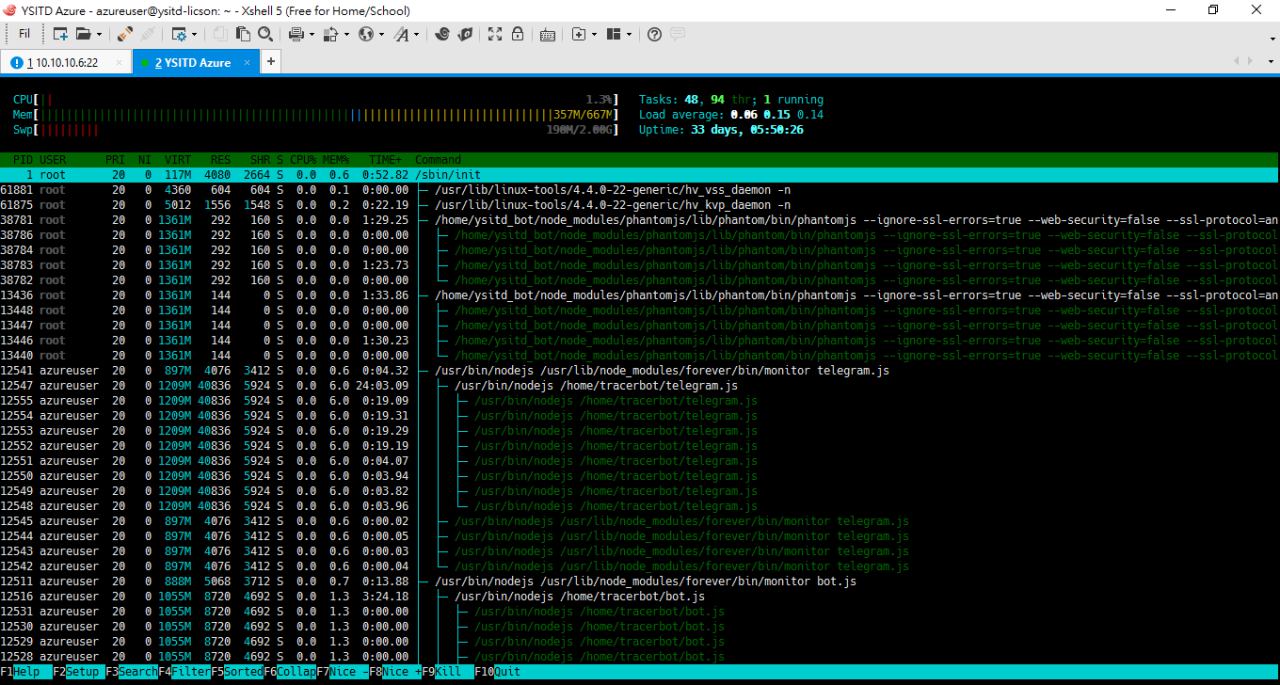Click the Print icon in toolbar
Image resolution: width=1280 pixels, height=685 pixels.
pyautogui.click(x=296, y=34)
